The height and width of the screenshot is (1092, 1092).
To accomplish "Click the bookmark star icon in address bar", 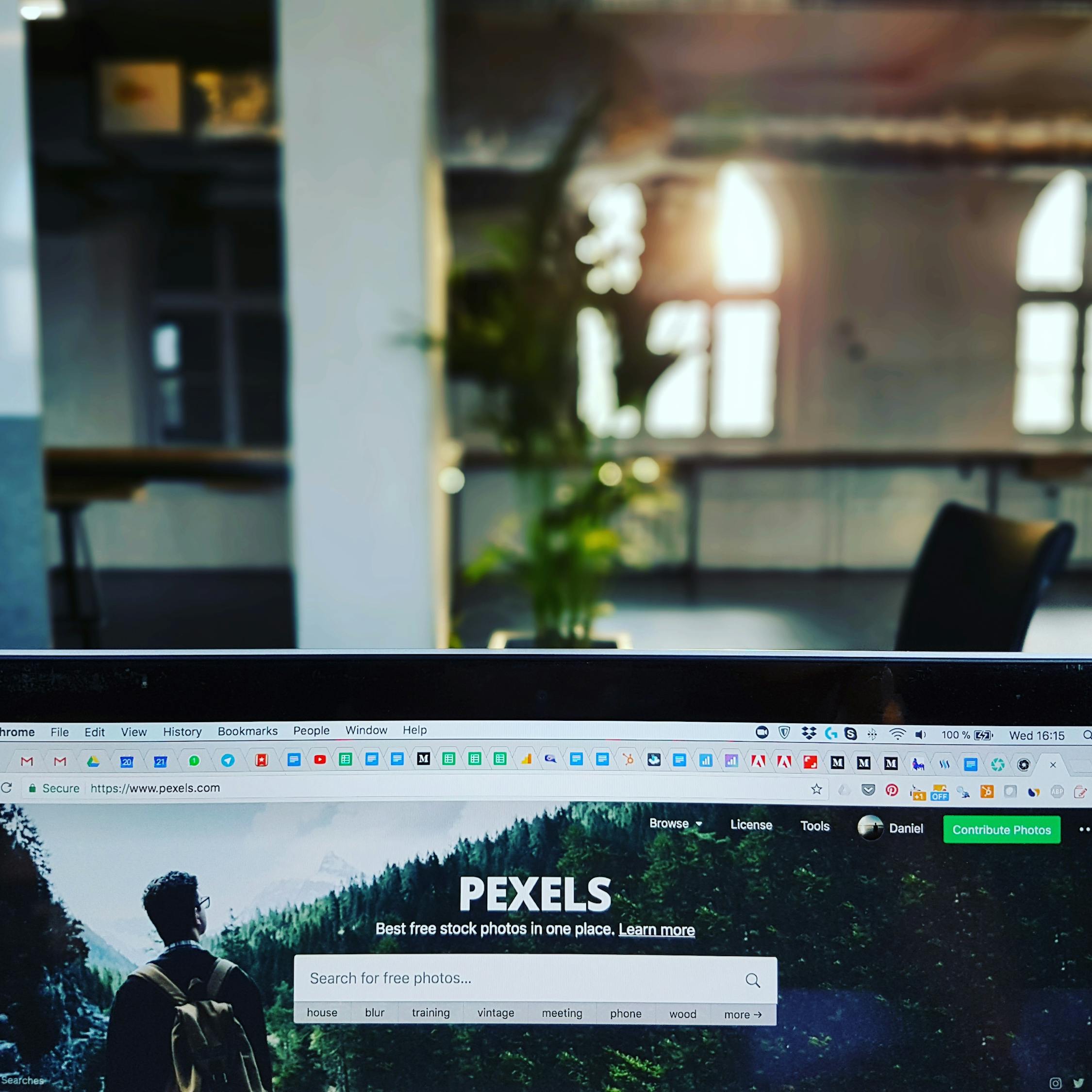I will click(x=817, y=791).
